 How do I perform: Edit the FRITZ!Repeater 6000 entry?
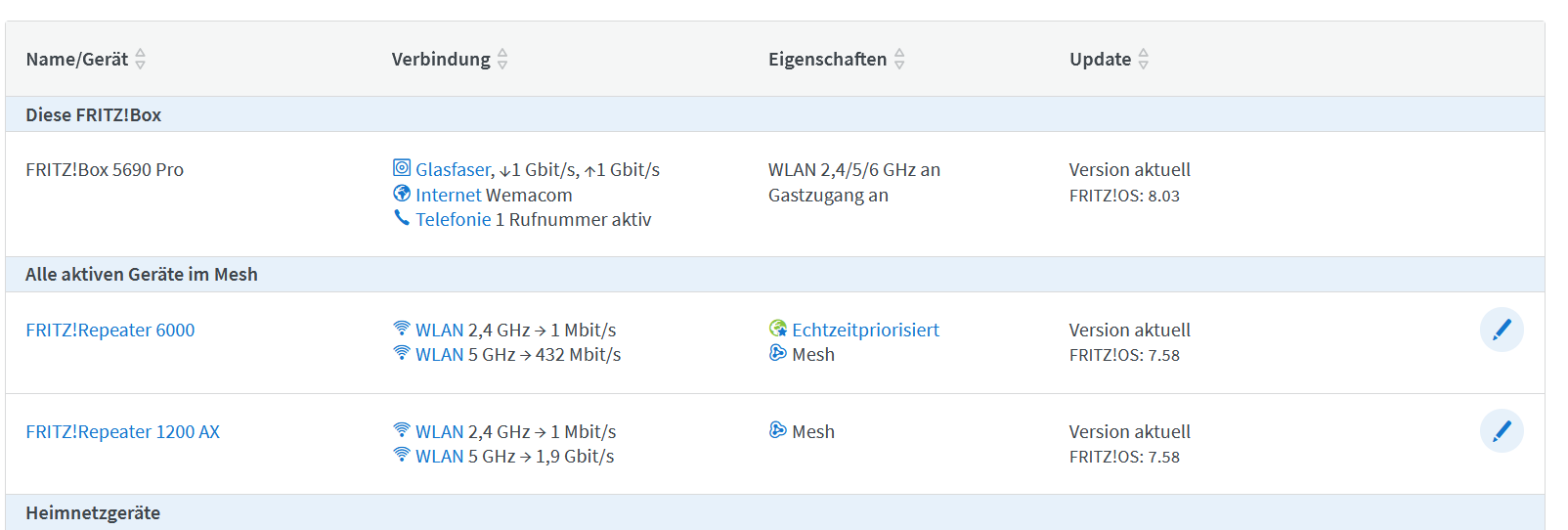click(x=1501, y=330)
